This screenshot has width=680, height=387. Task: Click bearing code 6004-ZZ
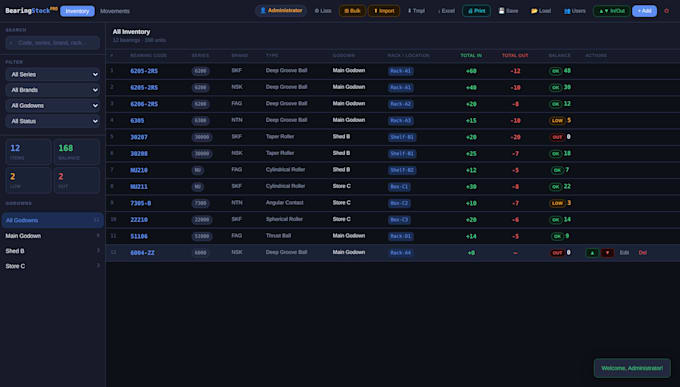142,253
